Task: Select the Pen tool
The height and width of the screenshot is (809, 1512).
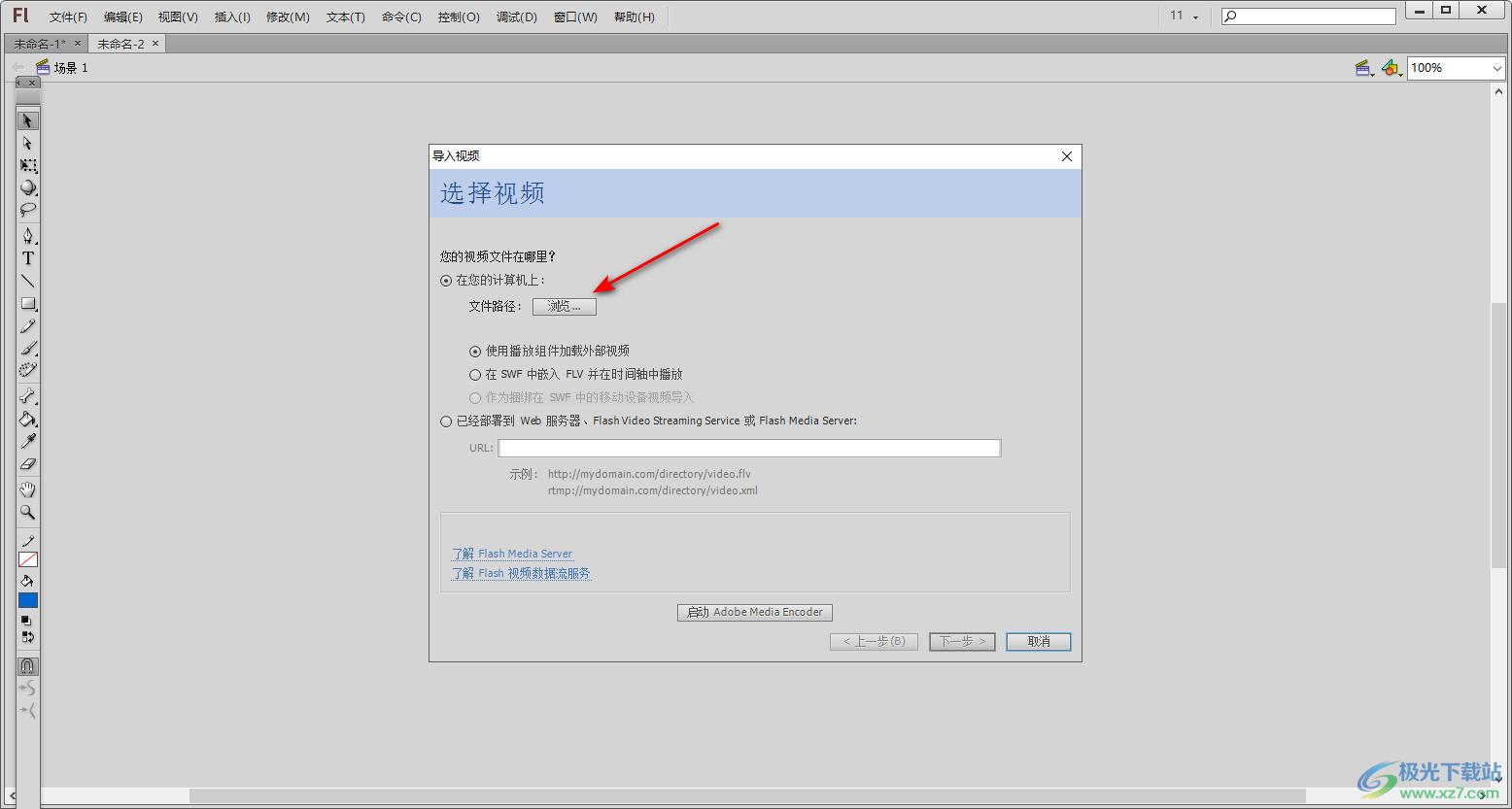Action: (28, 236)
